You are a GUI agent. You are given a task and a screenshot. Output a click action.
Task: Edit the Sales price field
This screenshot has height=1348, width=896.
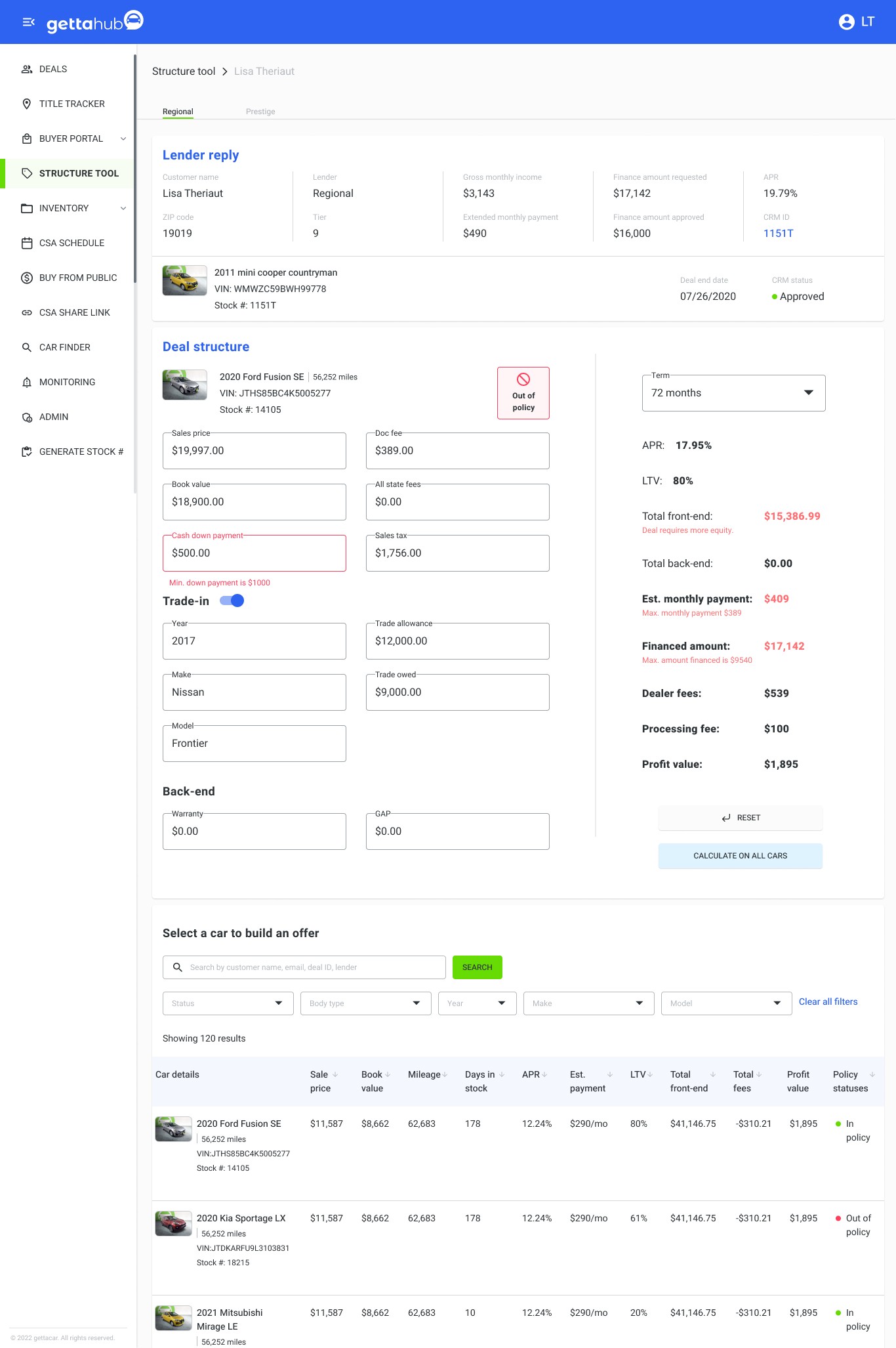point(255,451)
